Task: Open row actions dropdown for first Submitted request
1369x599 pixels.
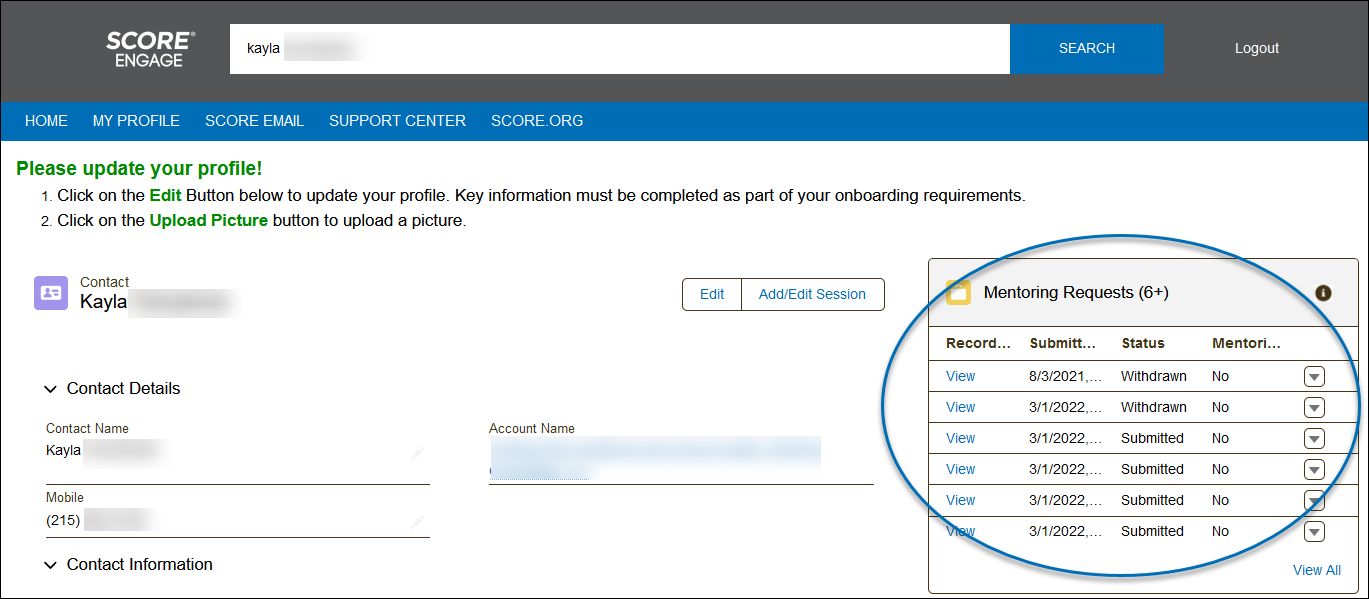Action: 1314,439
